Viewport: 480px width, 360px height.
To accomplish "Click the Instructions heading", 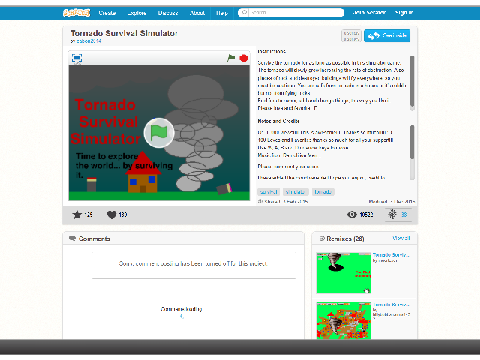I will 272,51.
